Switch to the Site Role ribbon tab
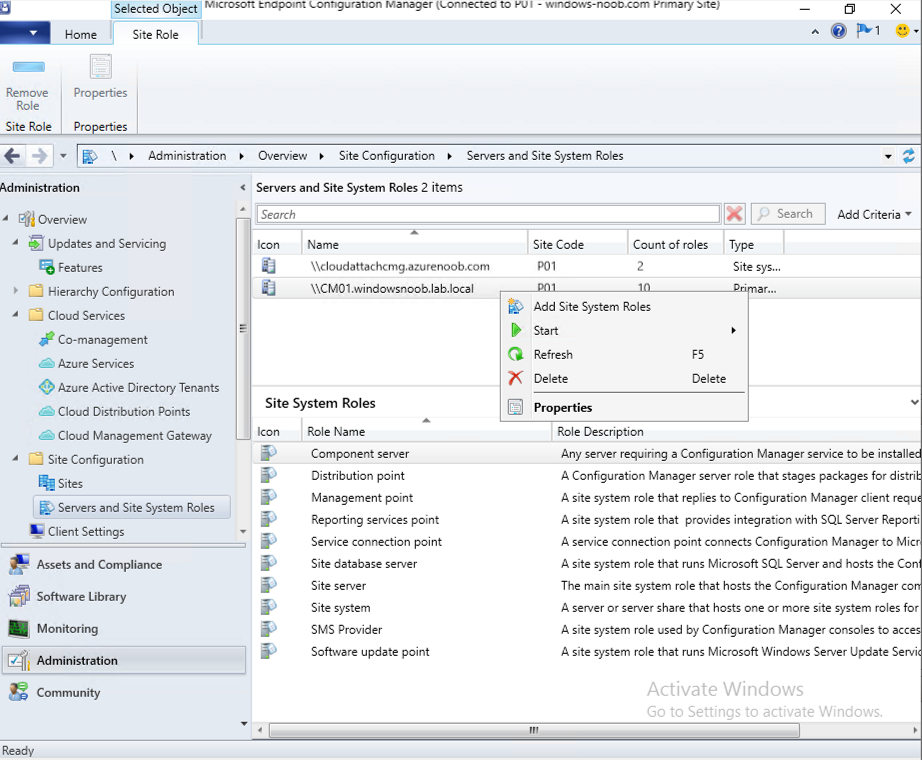The width and height of the screenshot is (922, 760). coord(155,34)
